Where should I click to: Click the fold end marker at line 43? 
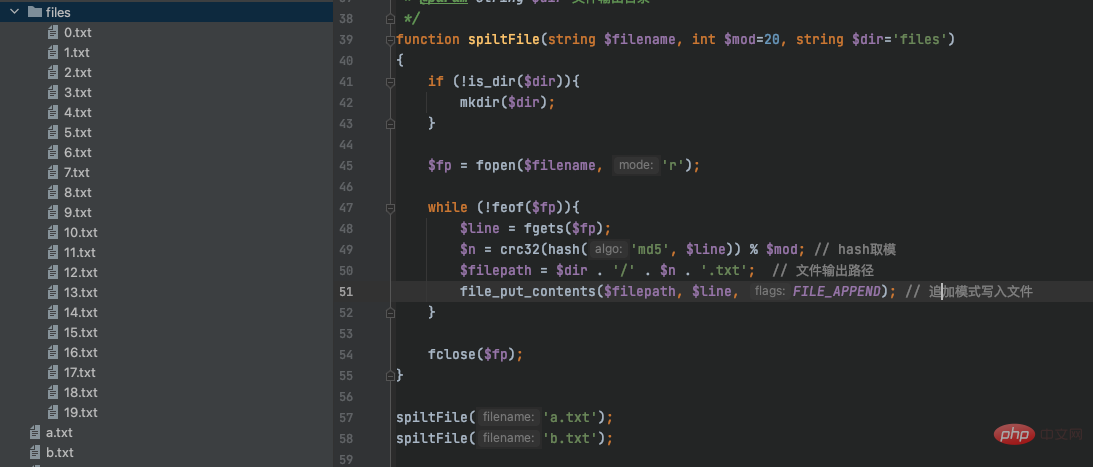point(390,123)
